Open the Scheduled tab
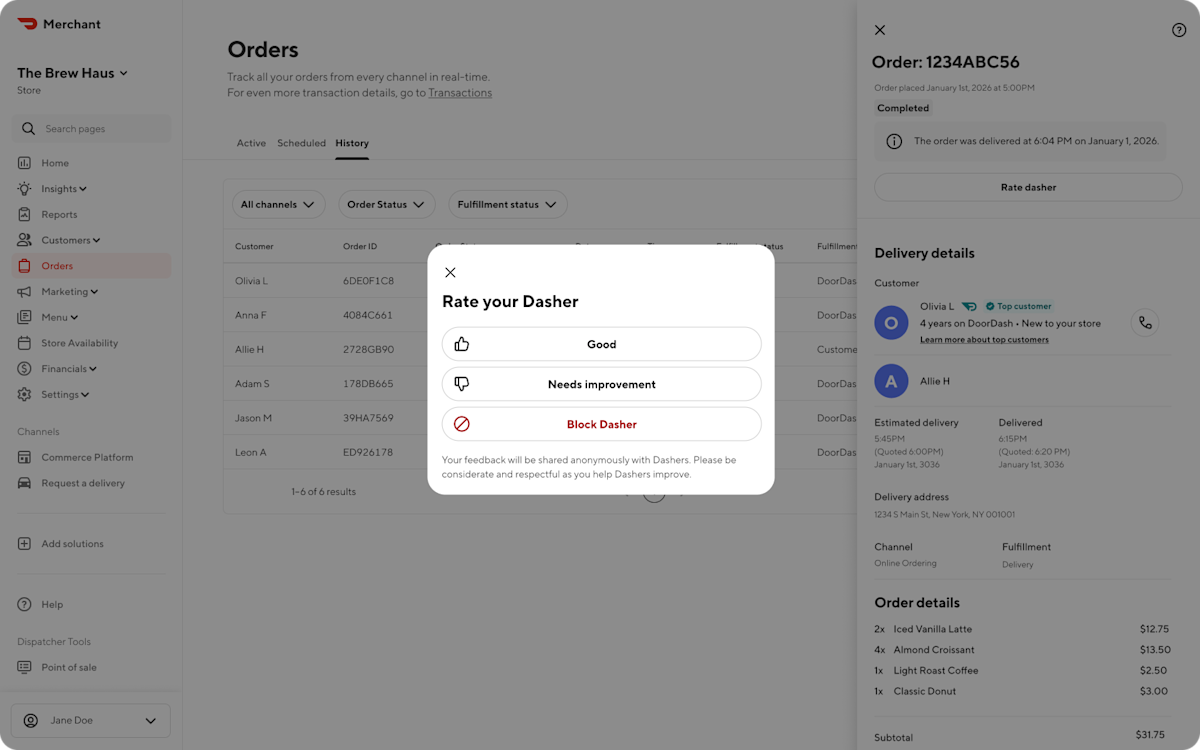Image resolution: width=1200 pixels, height=750 pixels. click(301, 143)
